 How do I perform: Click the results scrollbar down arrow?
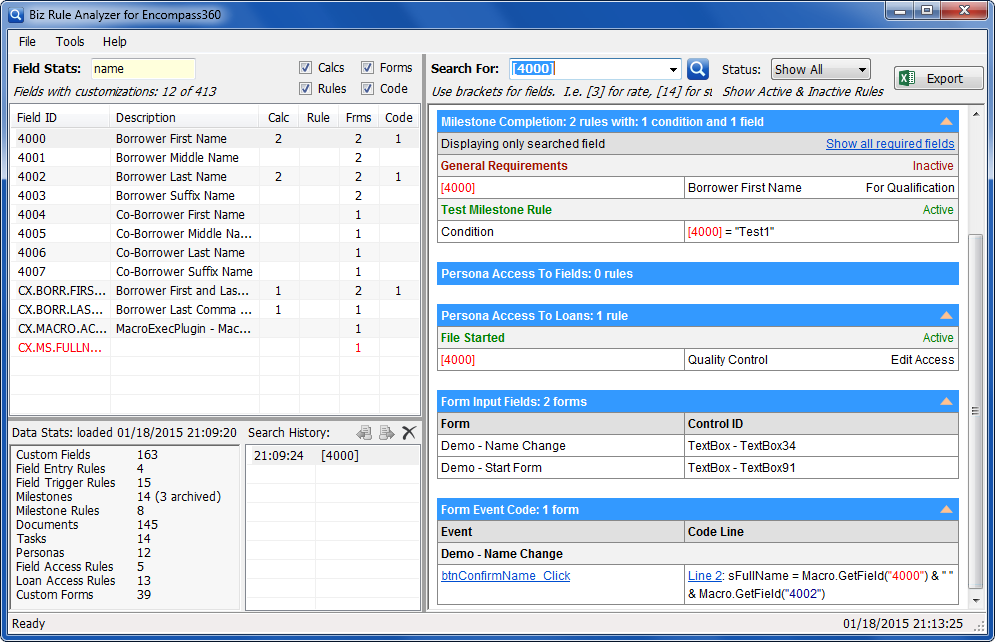click(x=977, y=600)
